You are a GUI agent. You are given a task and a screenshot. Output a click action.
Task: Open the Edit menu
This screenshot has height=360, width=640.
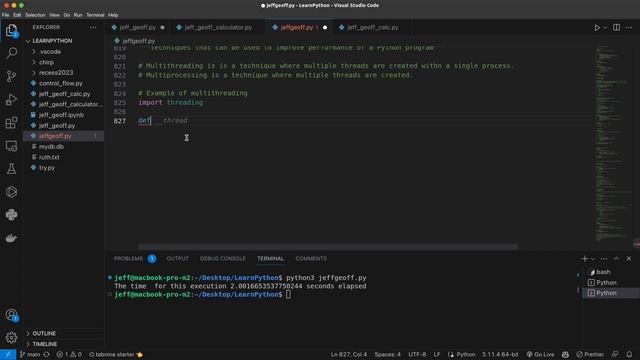click(17, 15)
